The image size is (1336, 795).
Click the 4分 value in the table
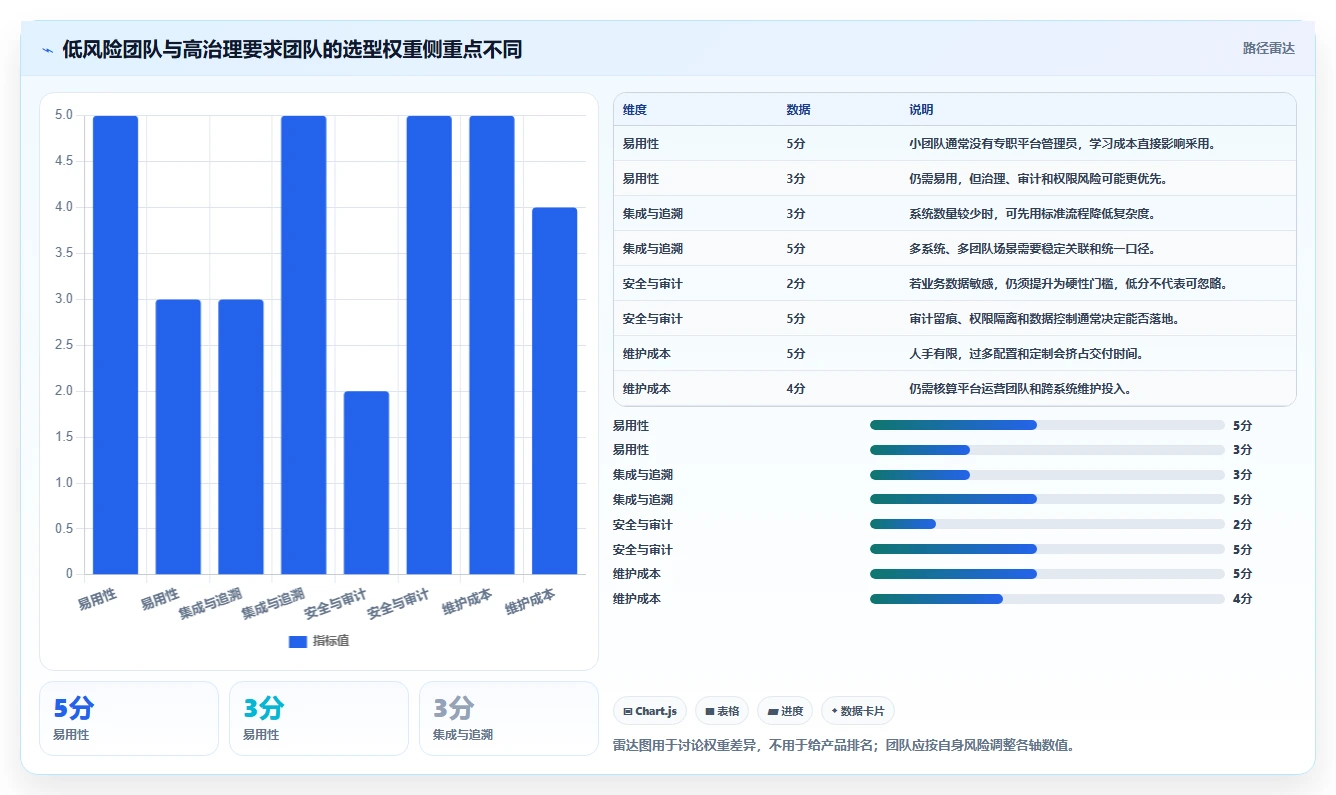click(796, 389)
